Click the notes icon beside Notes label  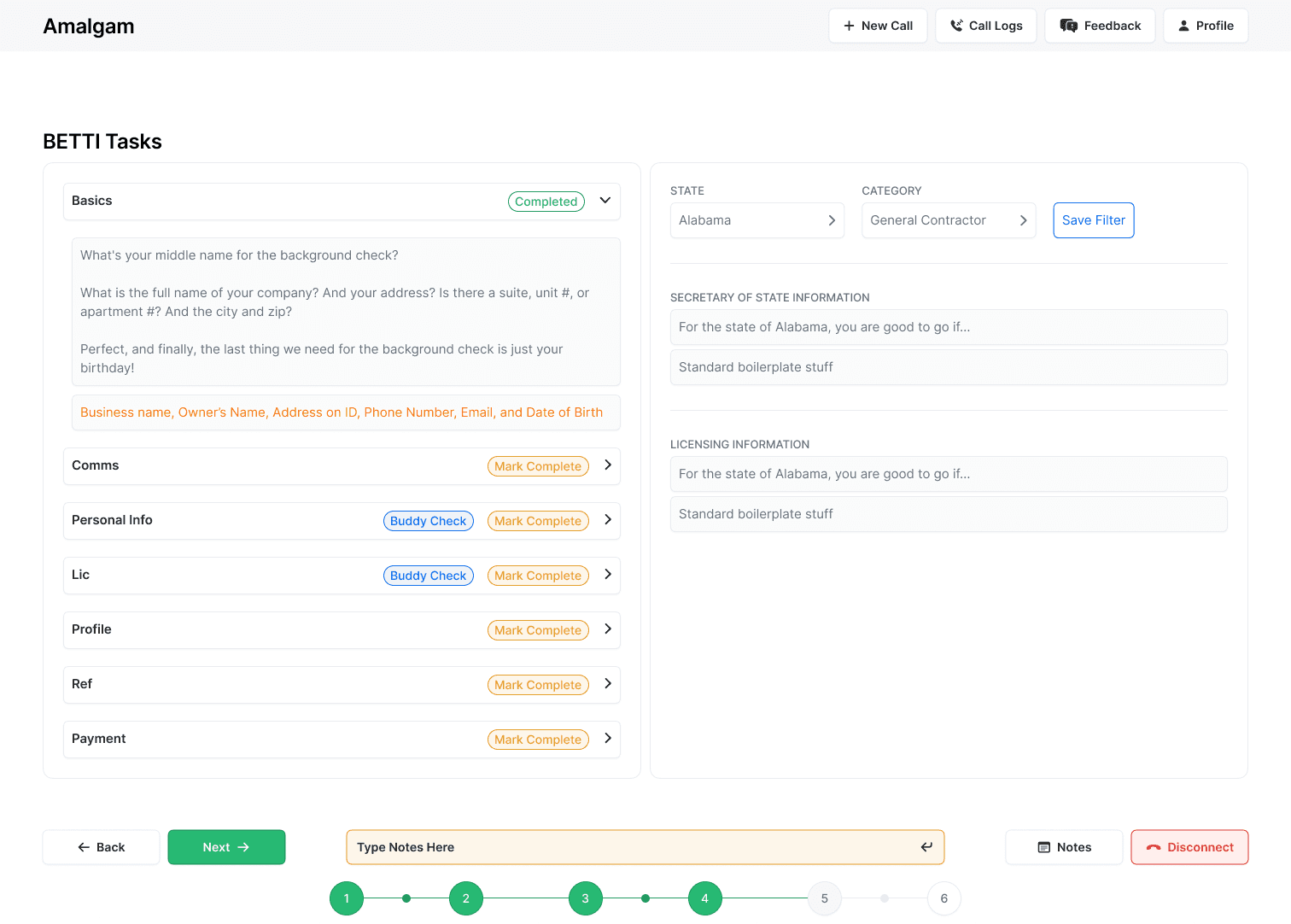[1043, 847]
